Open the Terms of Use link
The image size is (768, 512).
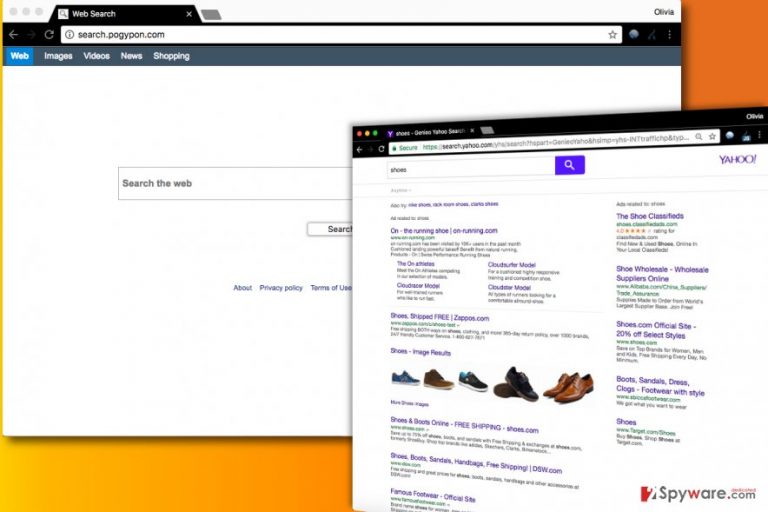coord(331,288)
